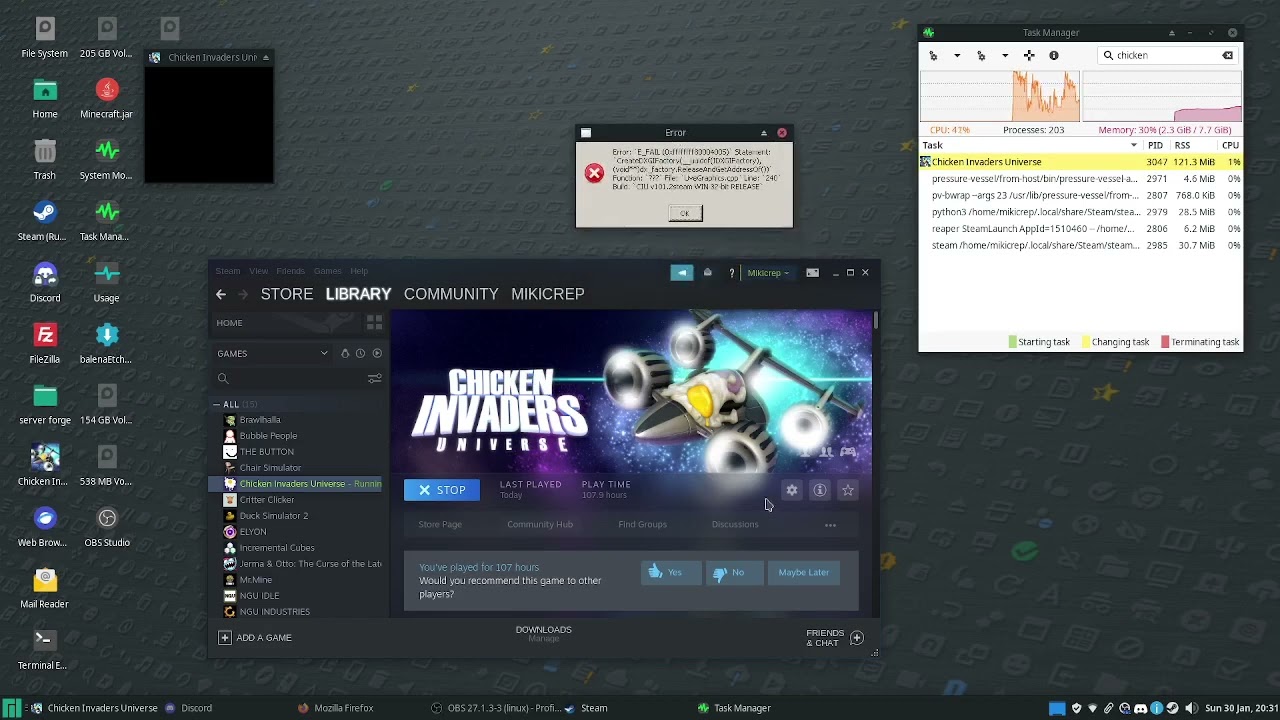This screenshot has height=720, width=1280.
Task: Switch to Mozilla Firefox in taskbar
Action: [335, 708]
